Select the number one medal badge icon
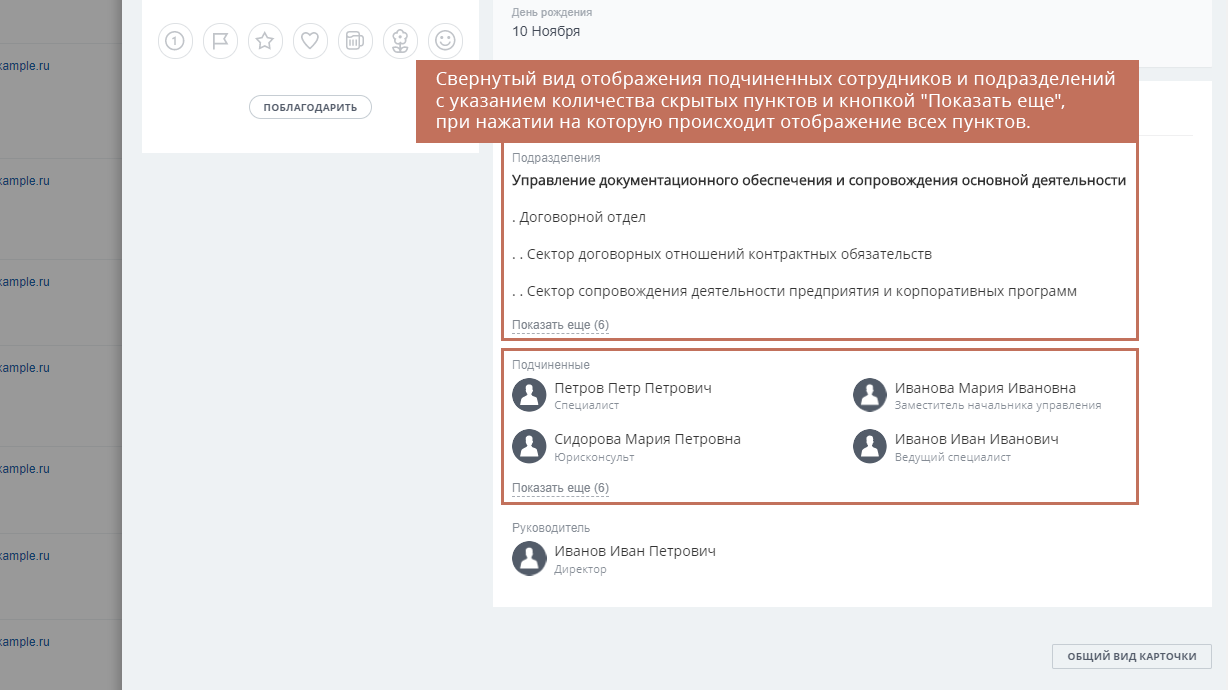 pyautogui.click(x=175, y=41)
